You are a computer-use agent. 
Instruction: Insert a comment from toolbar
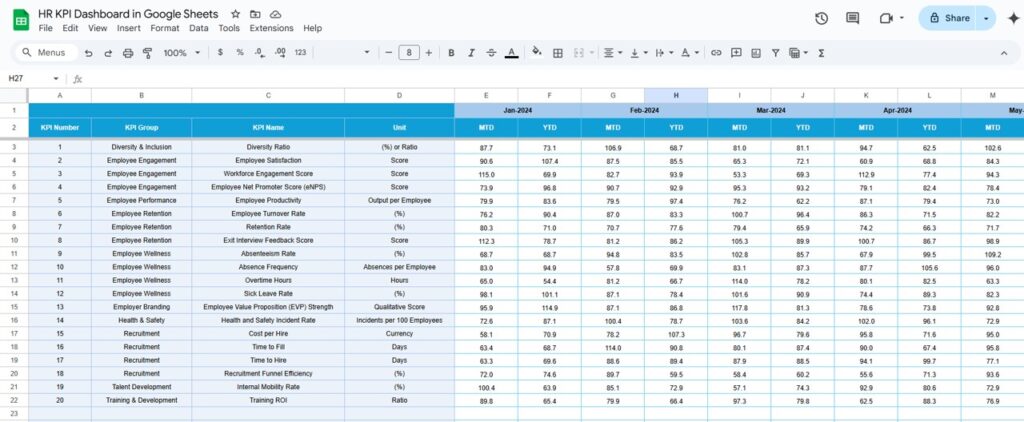(x=736, y=53)
